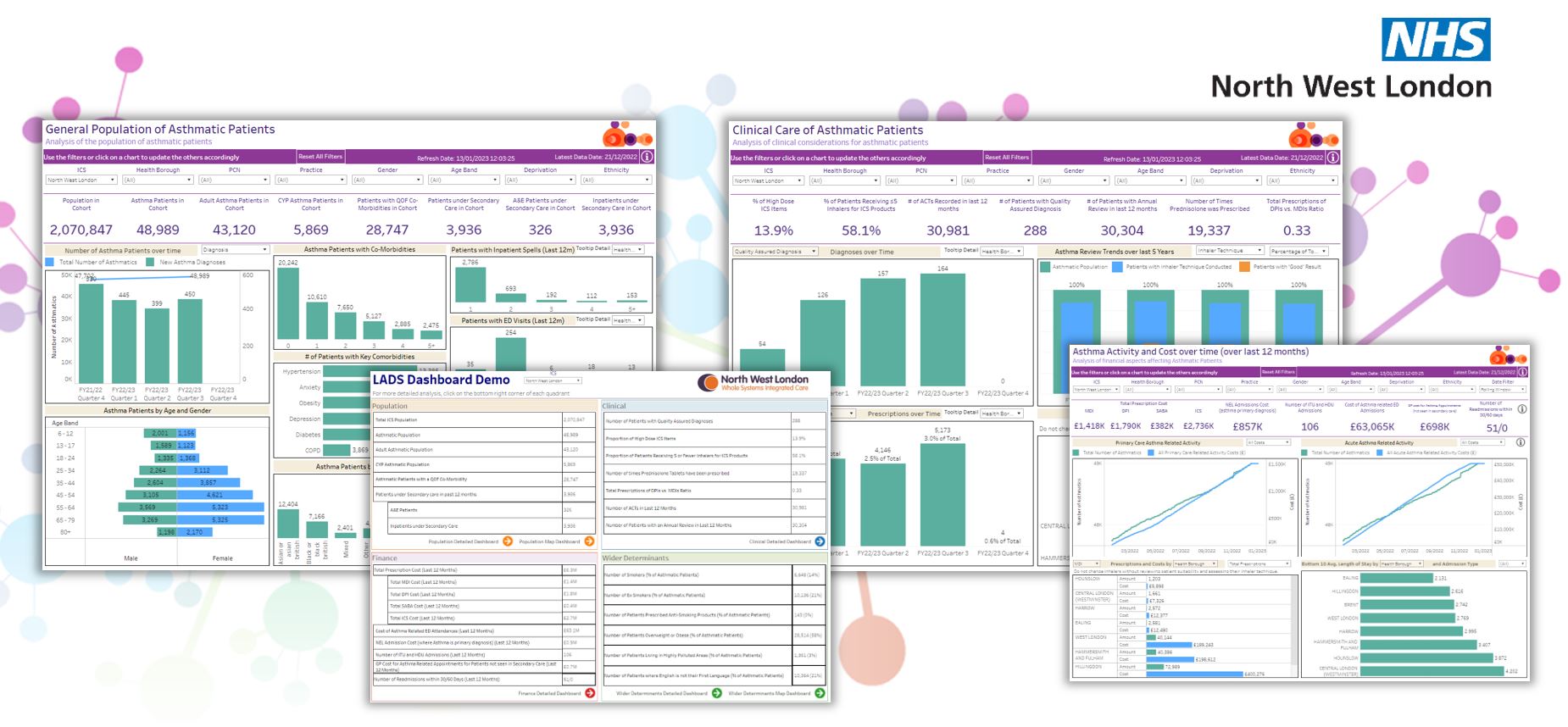Click New Asthma Diagnoses green legend swatch
Screen dimensions: 1568x727
(x=150, y=262)
